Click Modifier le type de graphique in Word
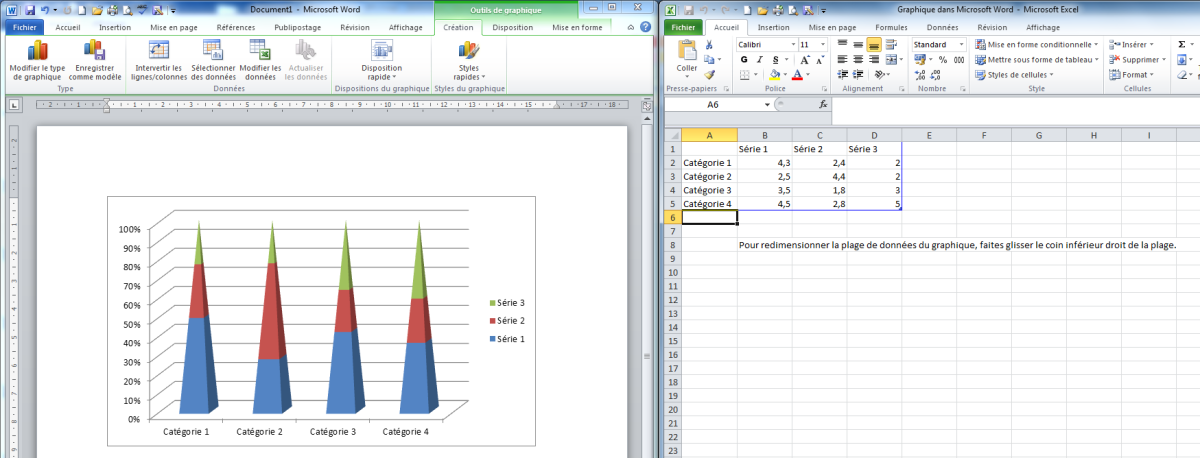This screenshot has width=1200, height=458. point(37,61)
